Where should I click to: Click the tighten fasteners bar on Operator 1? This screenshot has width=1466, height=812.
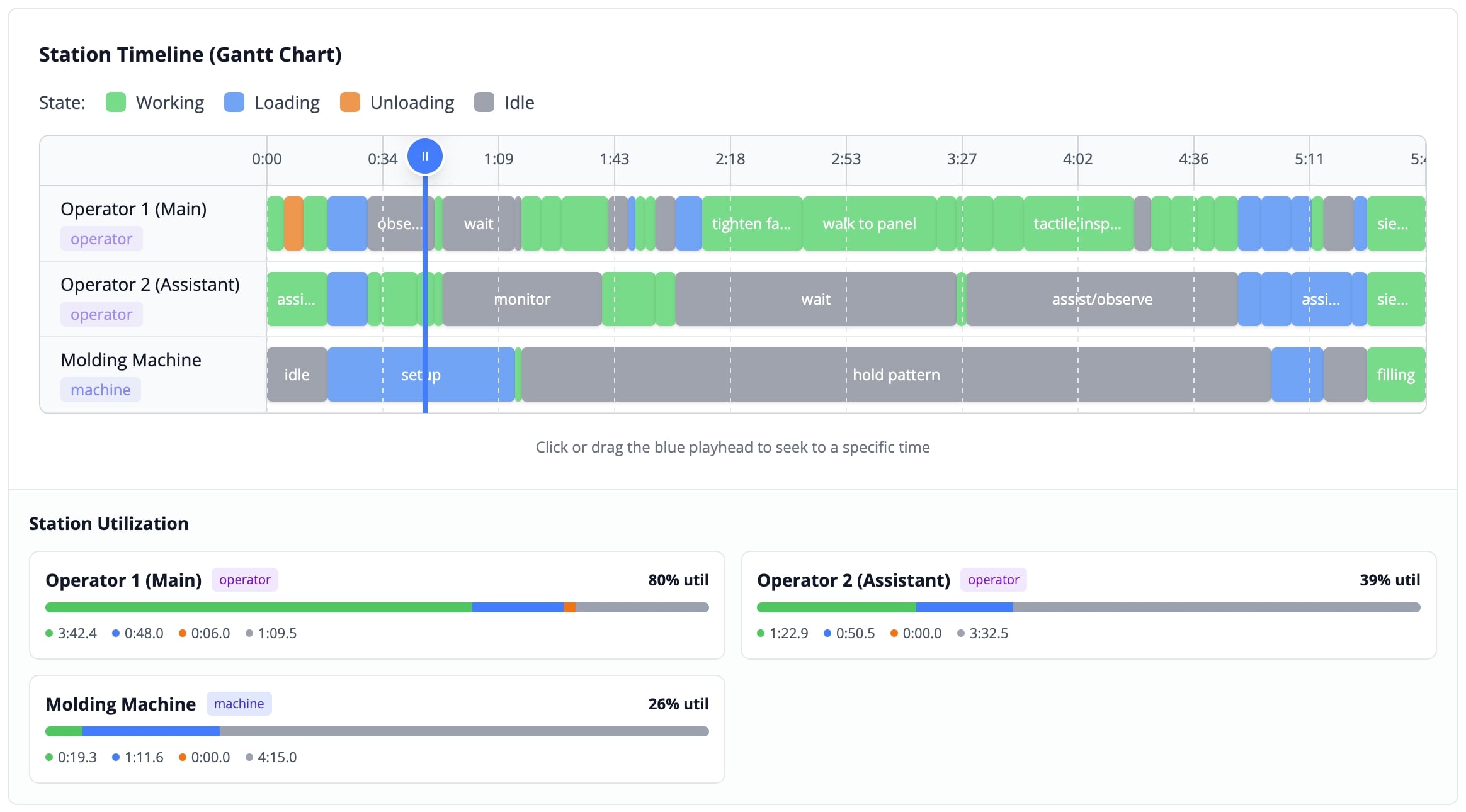751,223
